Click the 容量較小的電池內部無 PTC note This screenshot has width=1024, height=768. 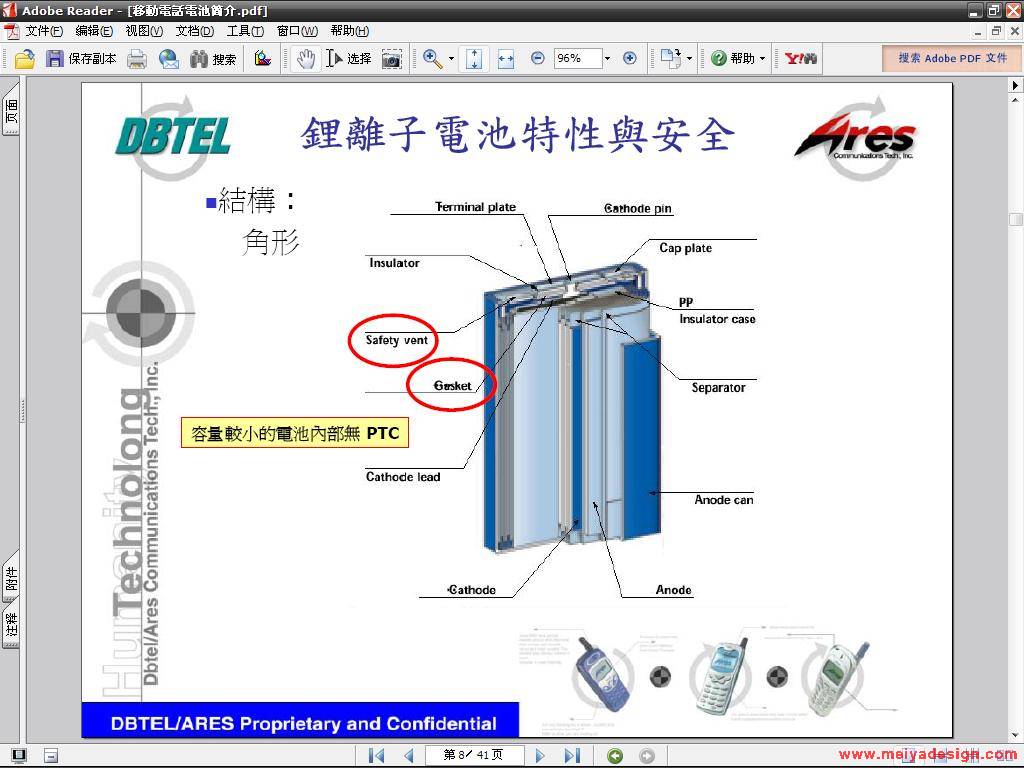click(295, 433)
